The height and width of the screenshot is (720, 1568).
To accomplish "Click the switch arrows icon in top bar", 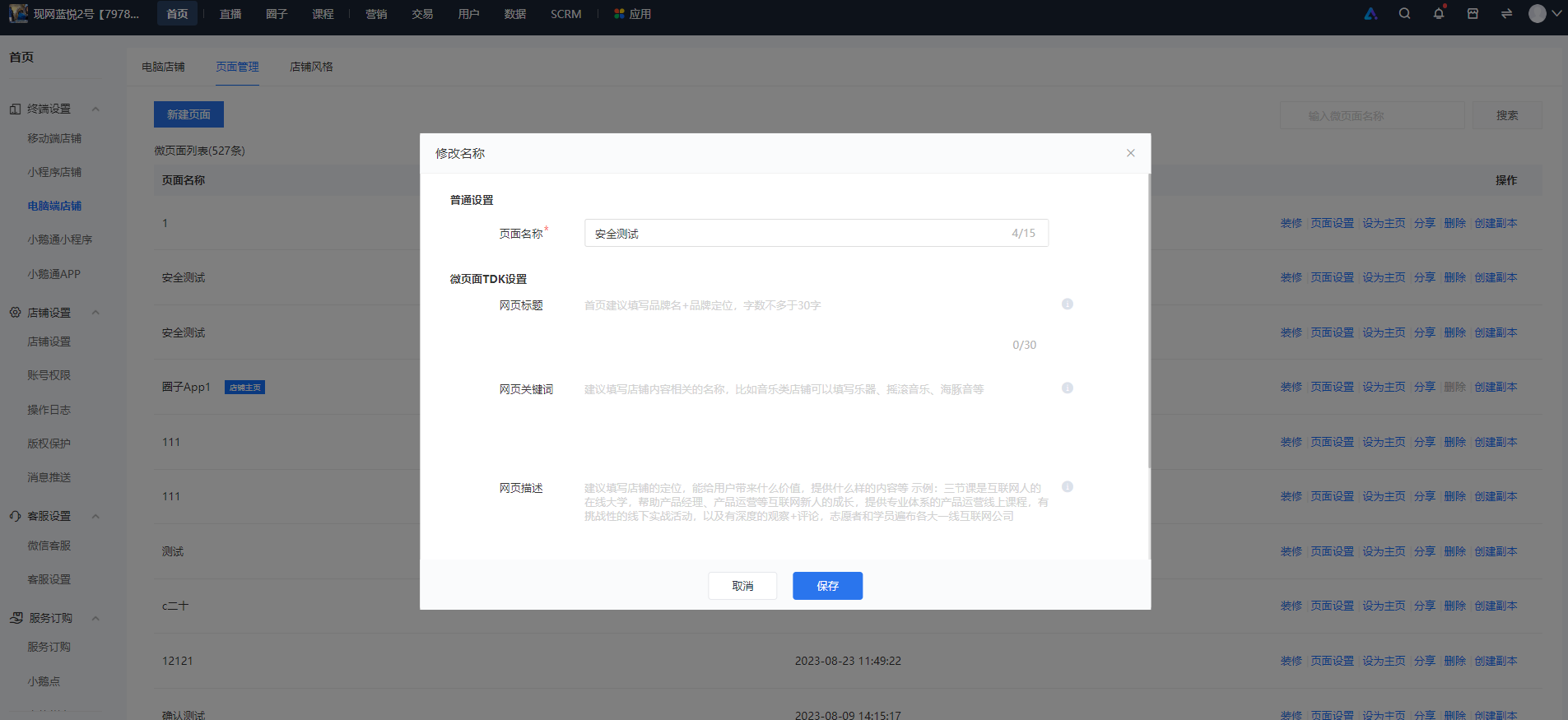I will tap(1506, 13).
